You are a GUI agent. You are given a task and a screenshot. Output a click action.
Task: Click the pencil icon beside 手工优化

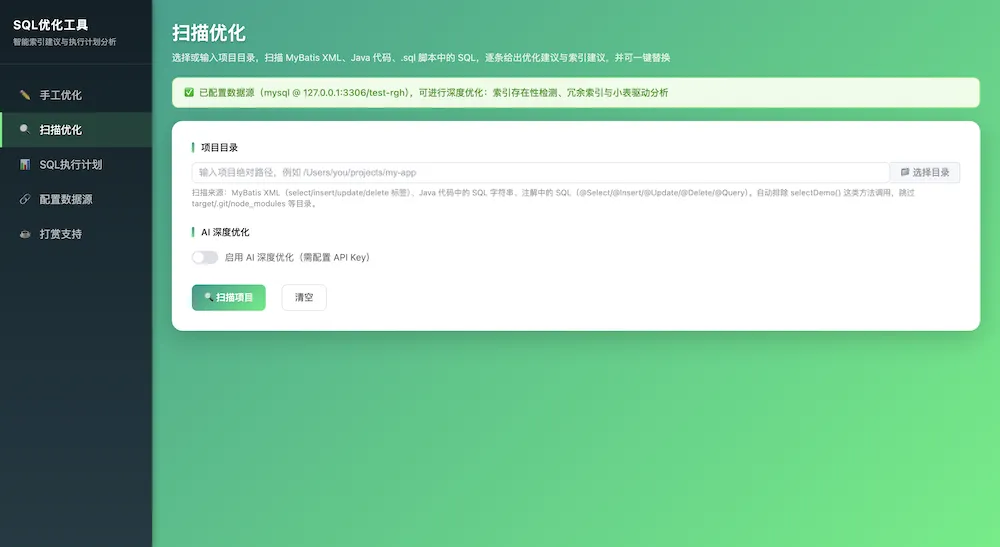25,95
